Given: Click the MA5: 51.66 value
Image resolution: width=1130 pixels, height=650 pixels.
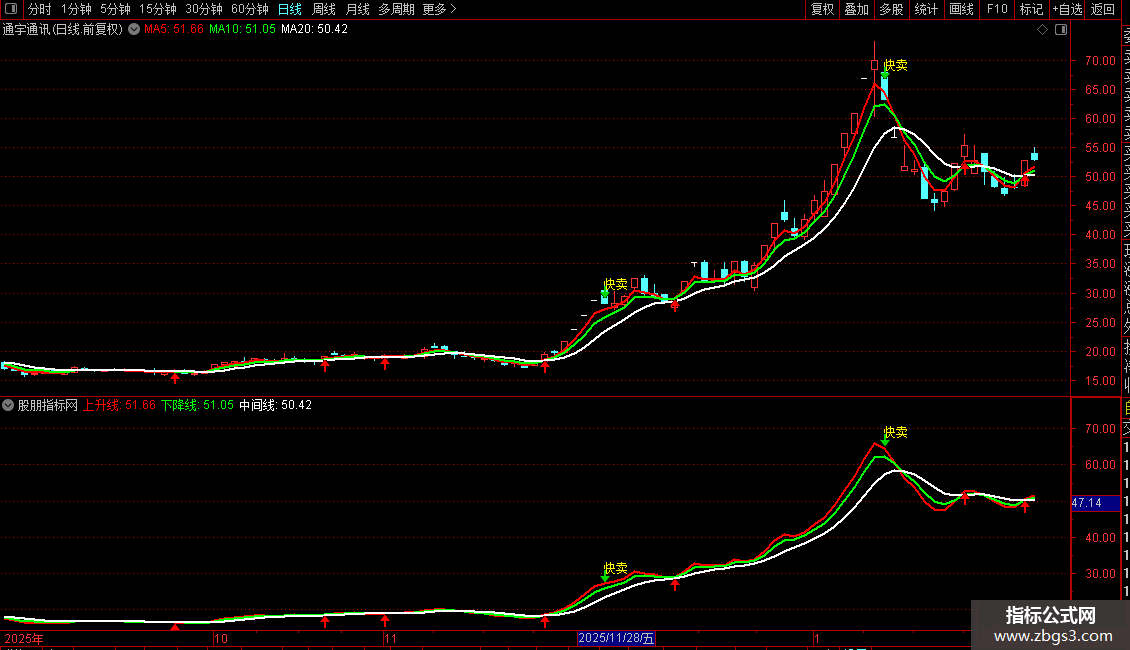Looking at the screenshot, I should point(174,30).
